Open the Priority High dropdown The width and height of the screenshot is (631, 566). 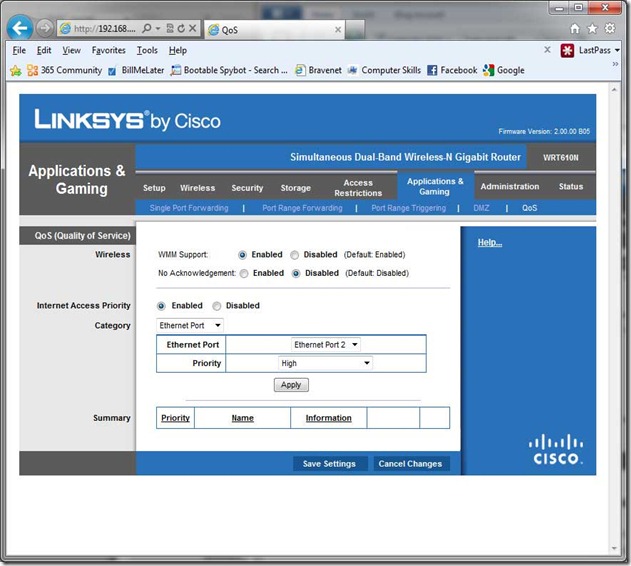point(325,363)
